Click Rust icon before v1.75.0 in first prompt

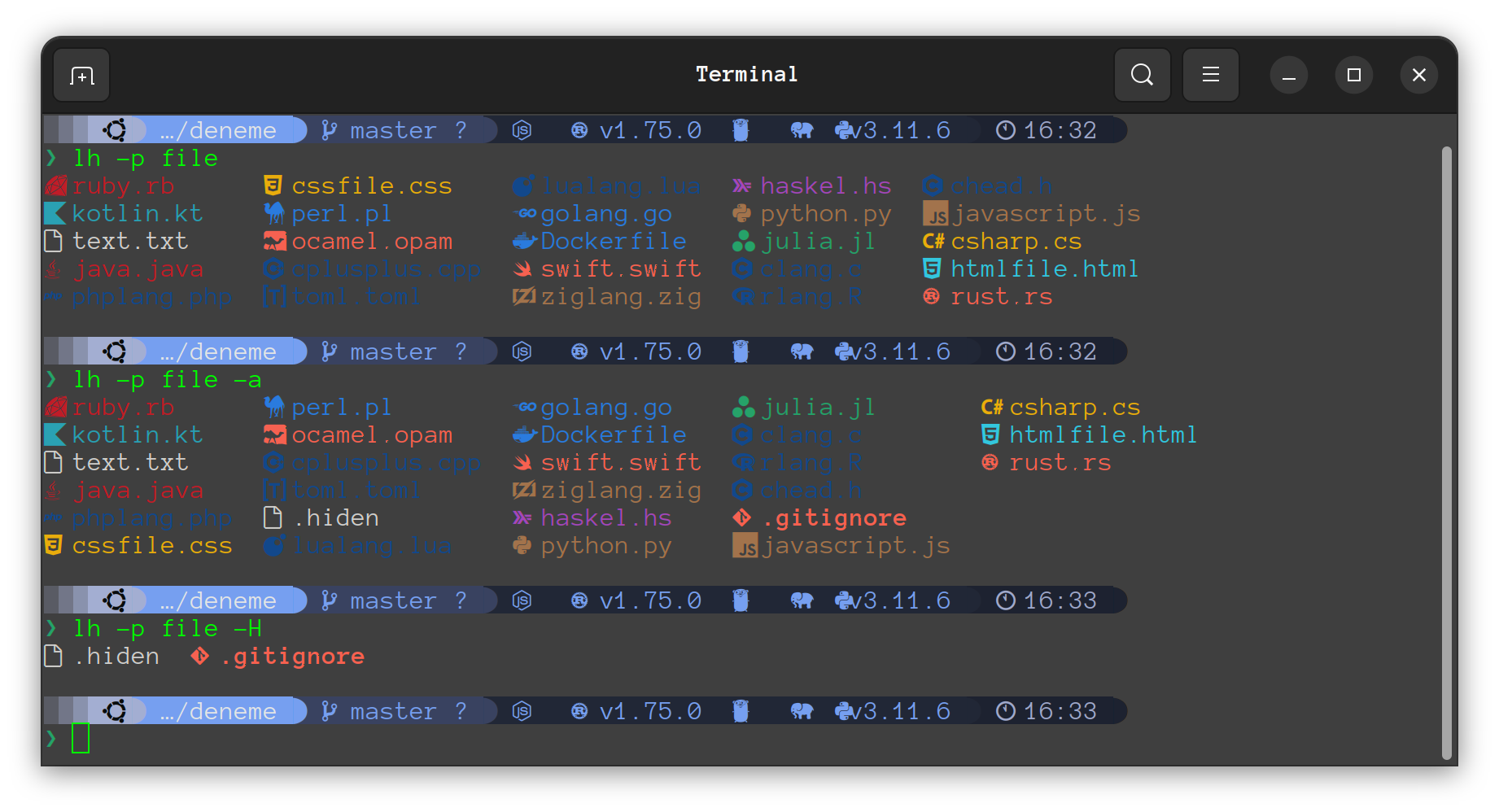(579, 130)
